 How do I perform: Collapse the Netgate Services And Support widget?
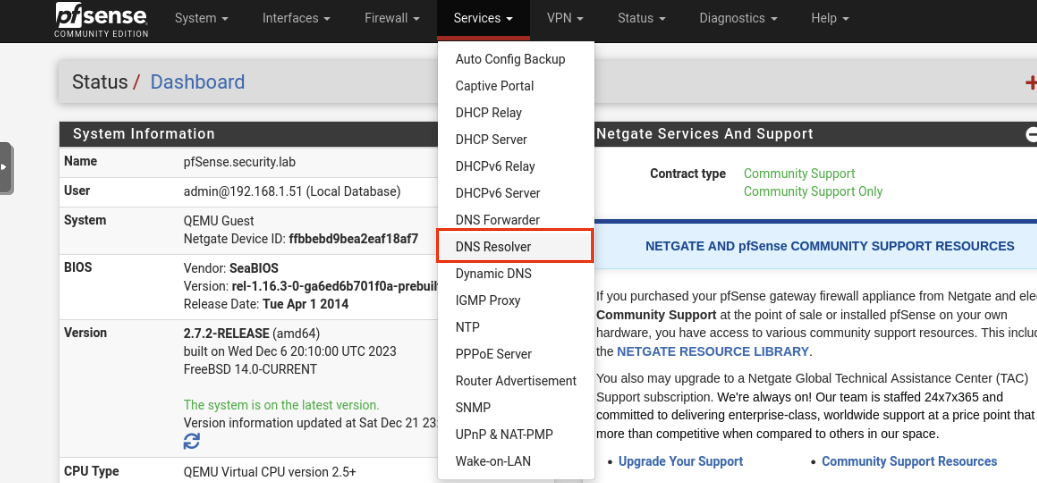(1031, 134)
